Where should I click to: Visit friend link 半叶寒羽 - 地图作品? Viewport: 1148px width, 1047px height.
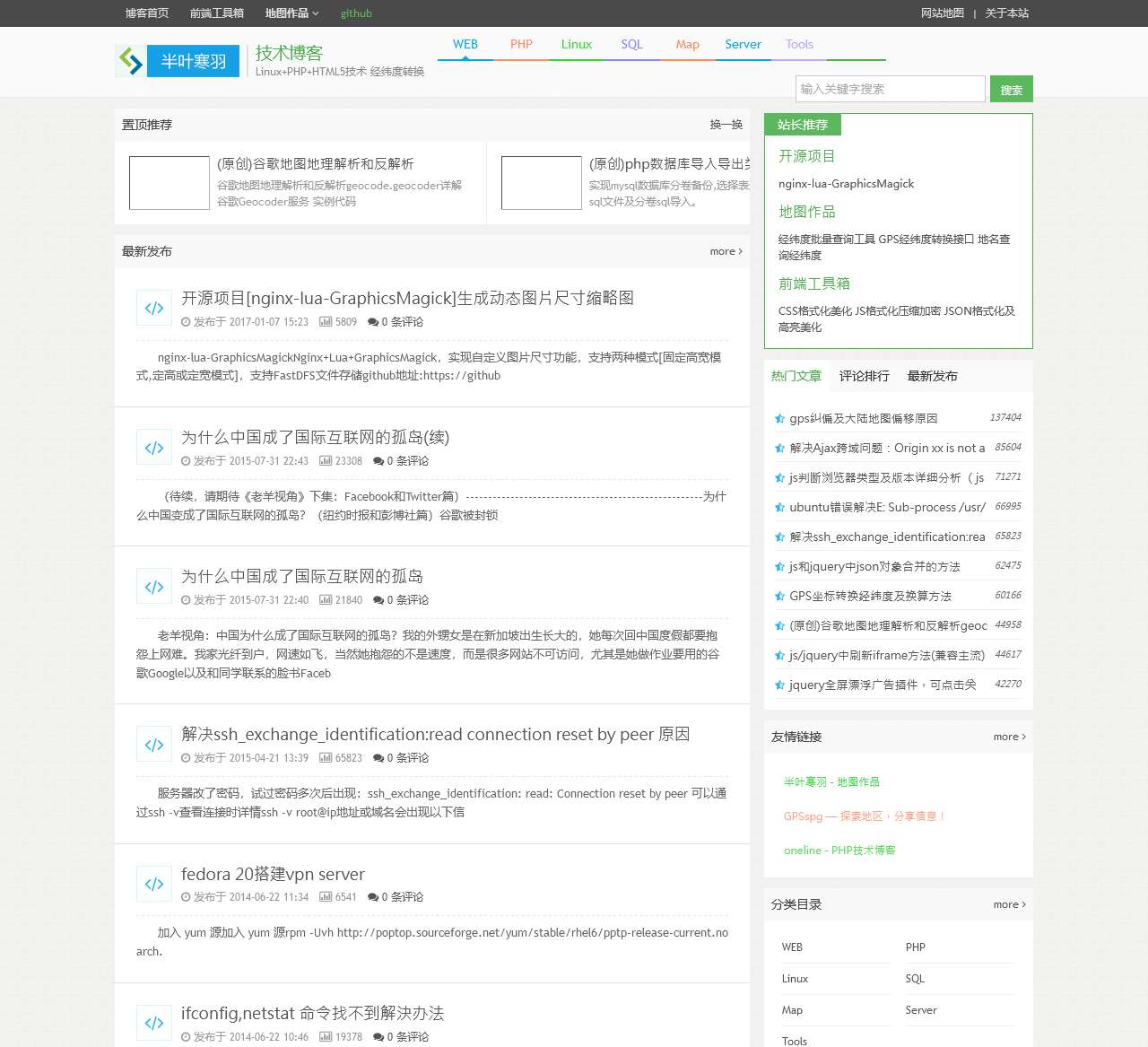[831, 782]
